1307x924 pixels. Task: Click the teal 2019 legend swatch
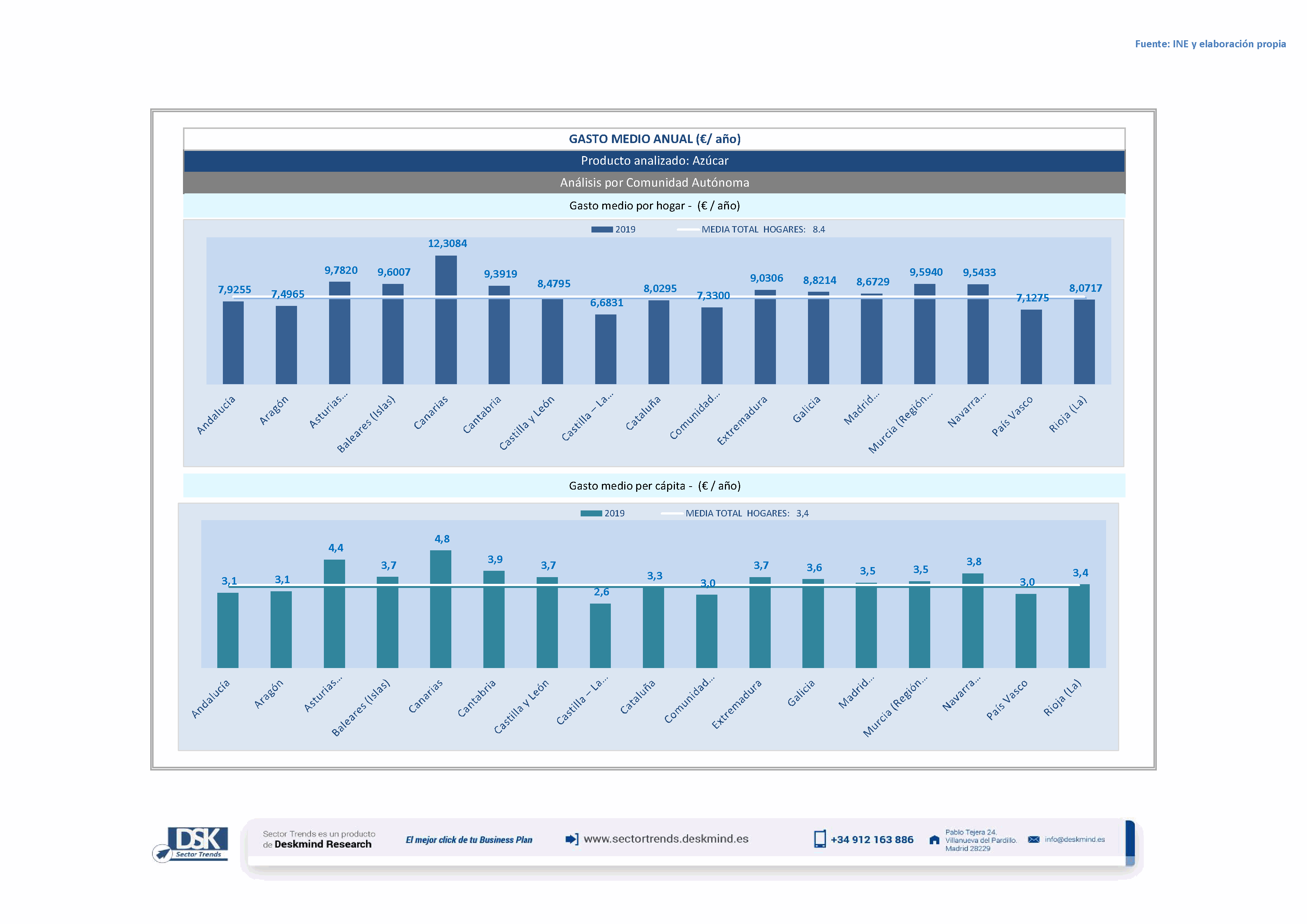591,513
